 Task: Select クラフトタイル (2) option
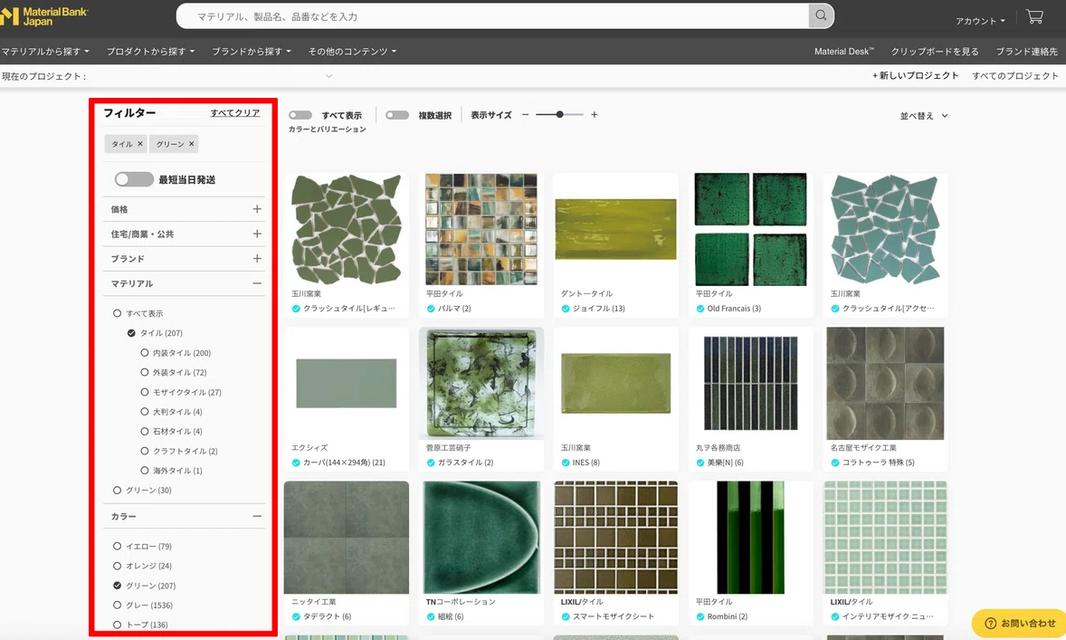[144, 452]
